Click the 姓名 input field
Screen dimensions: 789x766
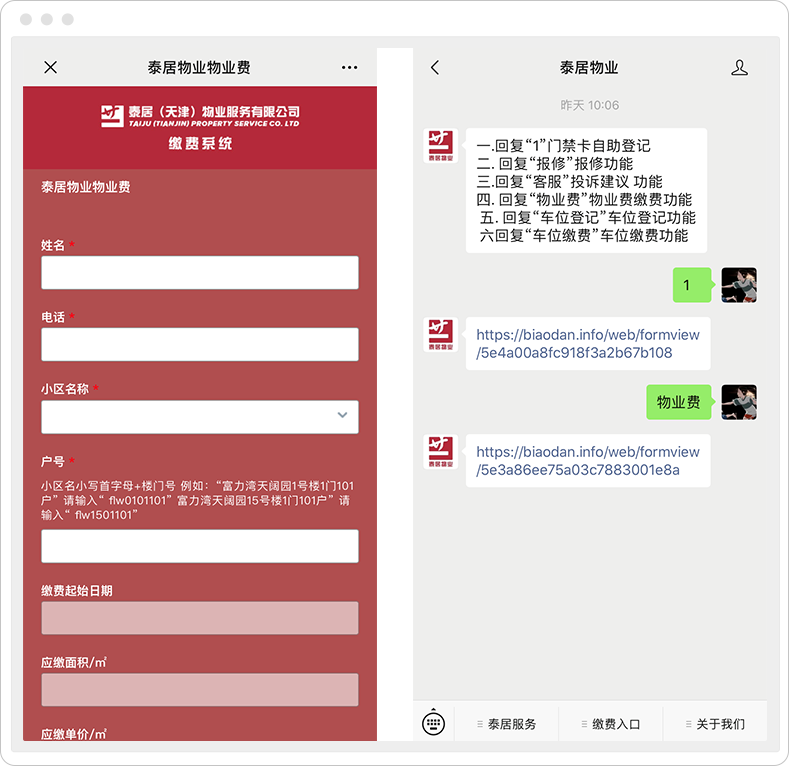coord(200,272)
